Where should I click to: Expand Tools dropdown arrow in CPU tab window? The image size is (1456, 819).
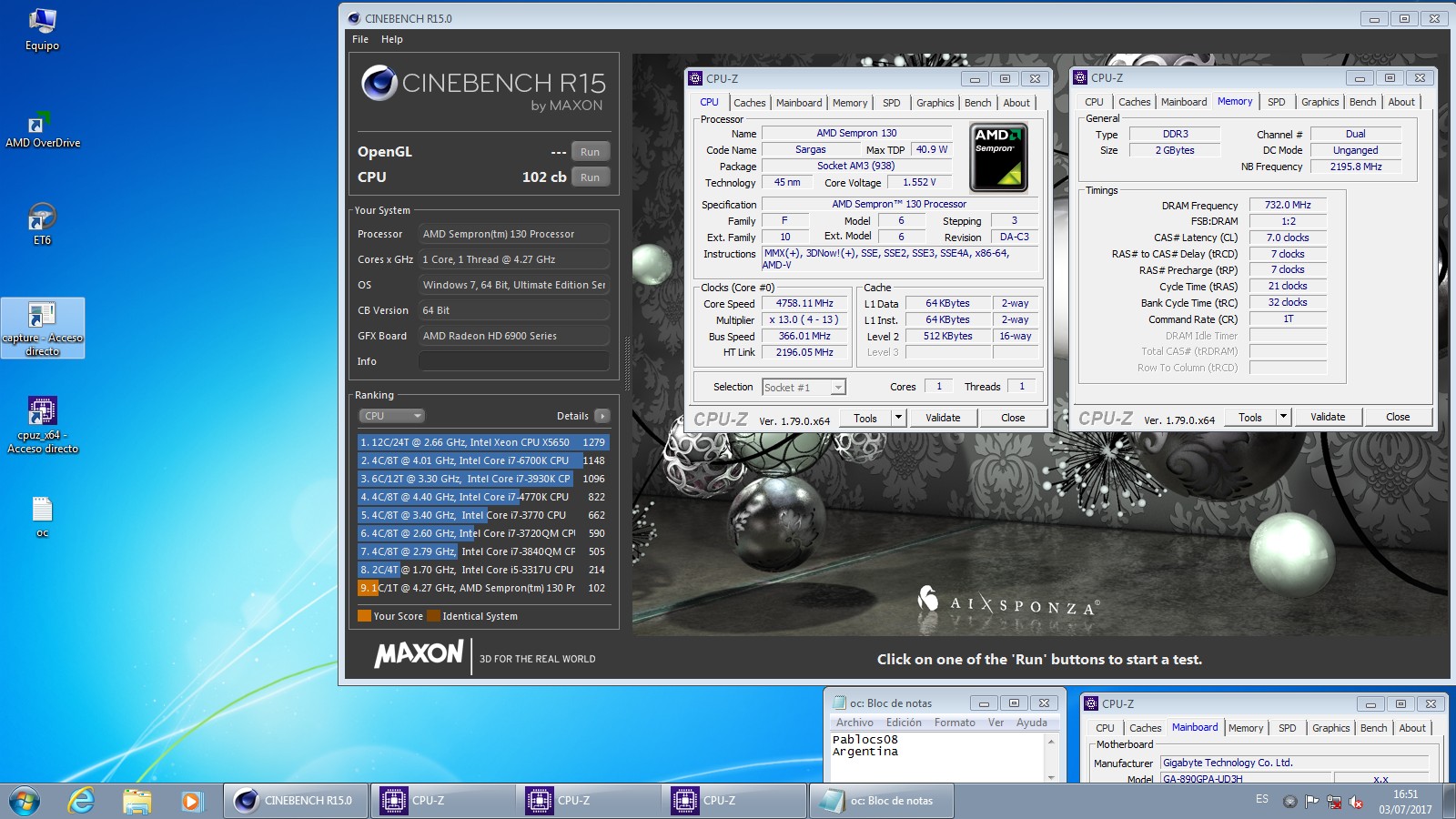pyautogui.click(x=898, y=418)
